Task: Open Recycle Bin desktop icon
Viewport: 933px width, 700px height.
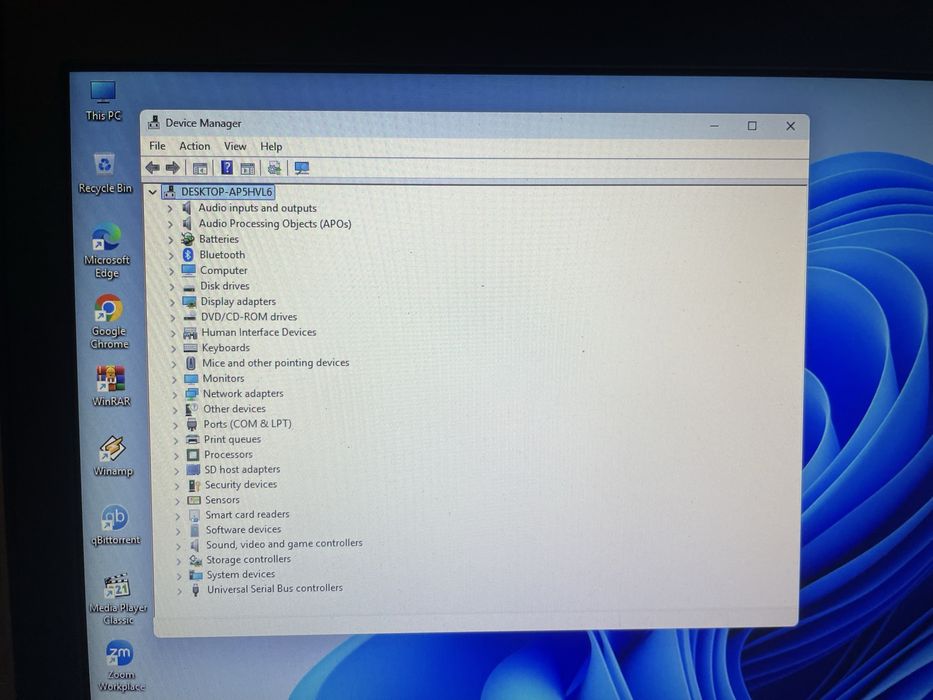Action: 105,173
